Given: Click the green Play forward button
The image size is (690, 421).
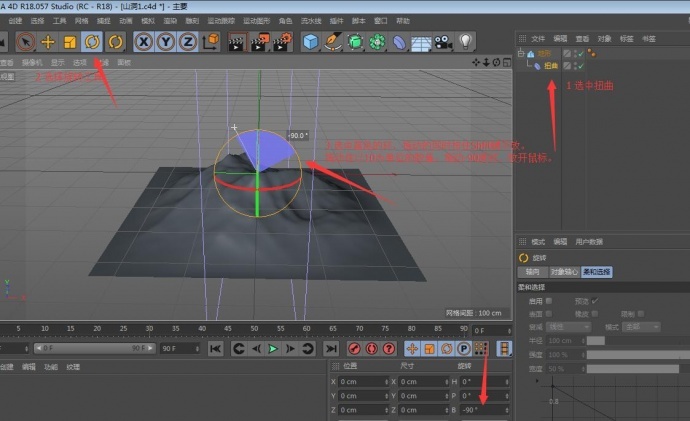Looking at the screenshot, I should 273,349.
